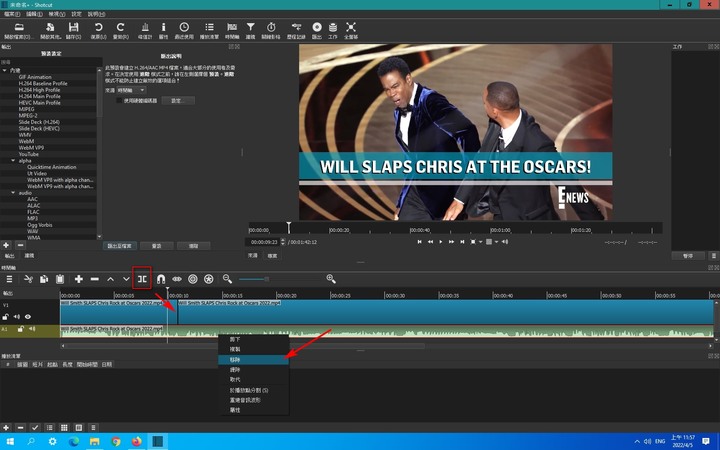This screenshot has width=720, height=450.
Task: Save project with floppy disk icon
Action: tap(73, 28)
